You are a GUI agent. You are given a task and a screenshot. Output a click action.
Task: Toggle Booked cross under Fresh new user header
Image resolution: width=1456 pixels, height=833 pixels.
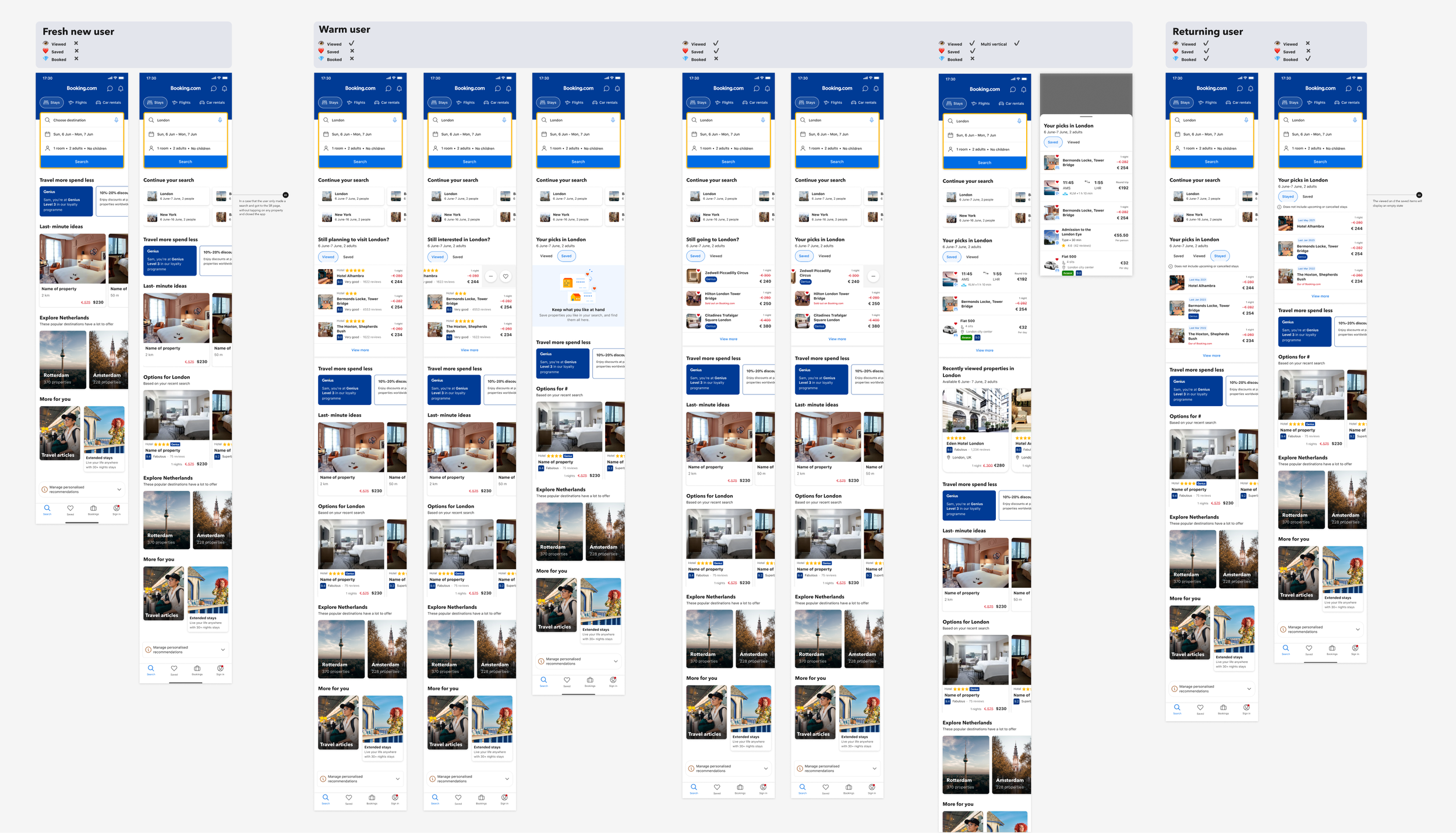click(x=76, y=59)
